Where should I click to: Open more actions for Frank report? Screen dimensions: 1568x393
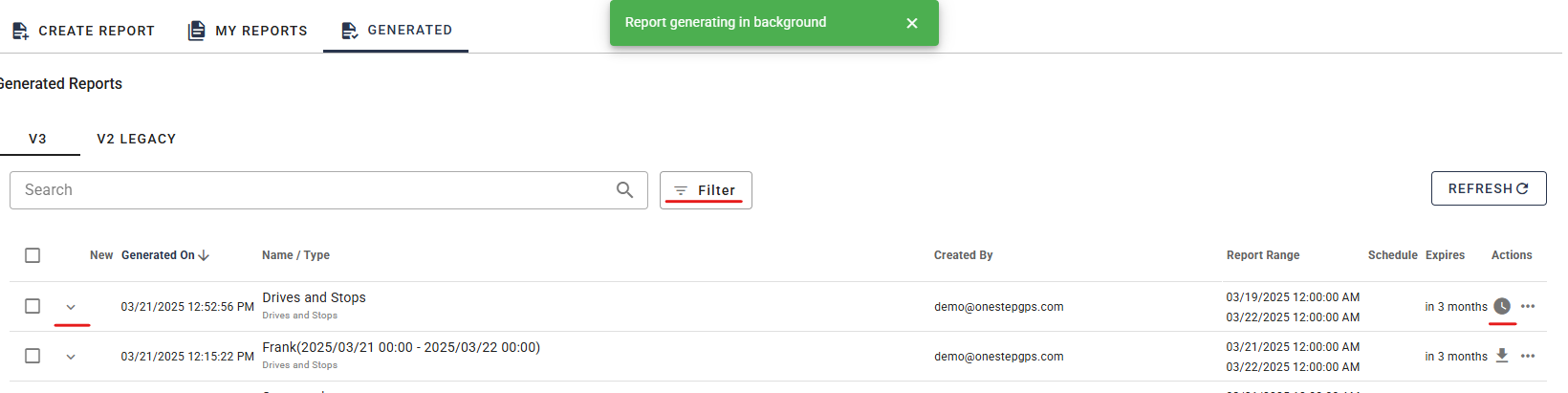pos(1528,356)
